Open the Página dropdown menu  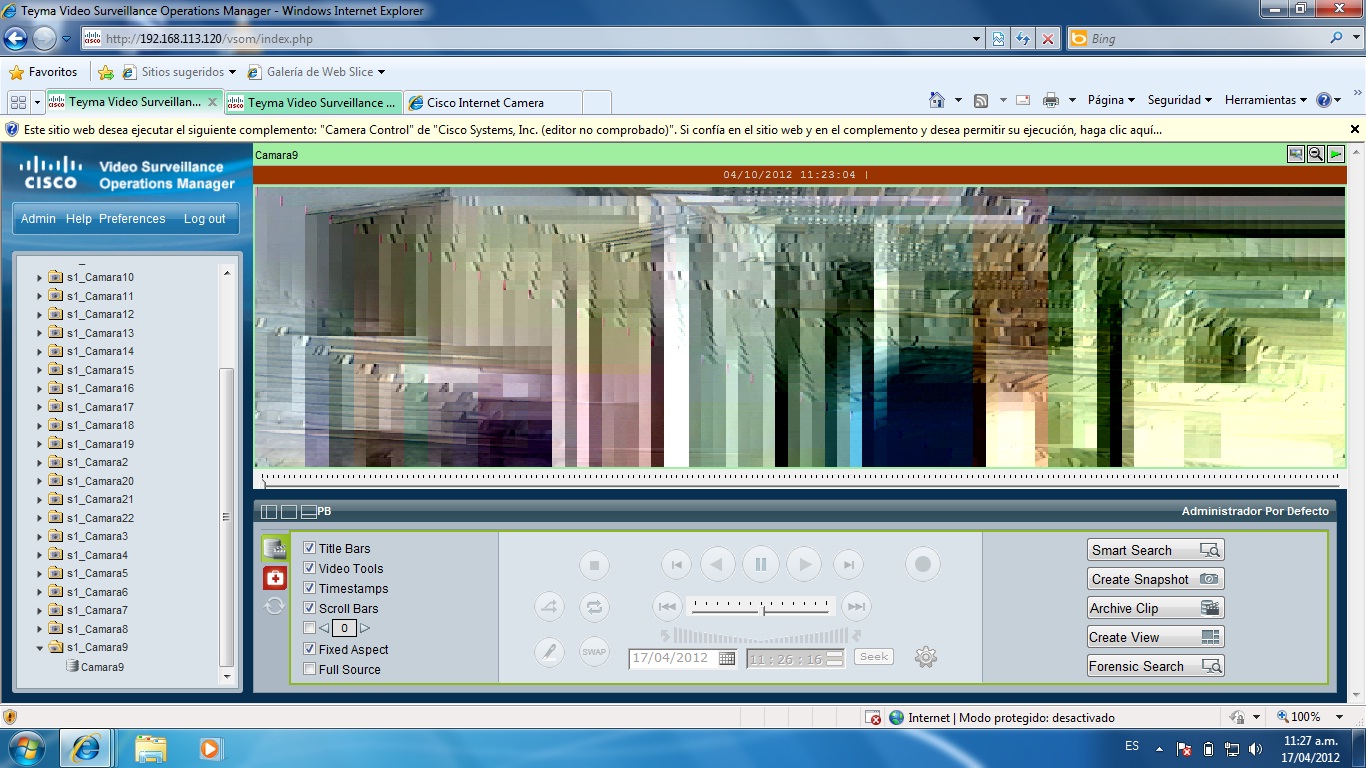point(1111,100)
